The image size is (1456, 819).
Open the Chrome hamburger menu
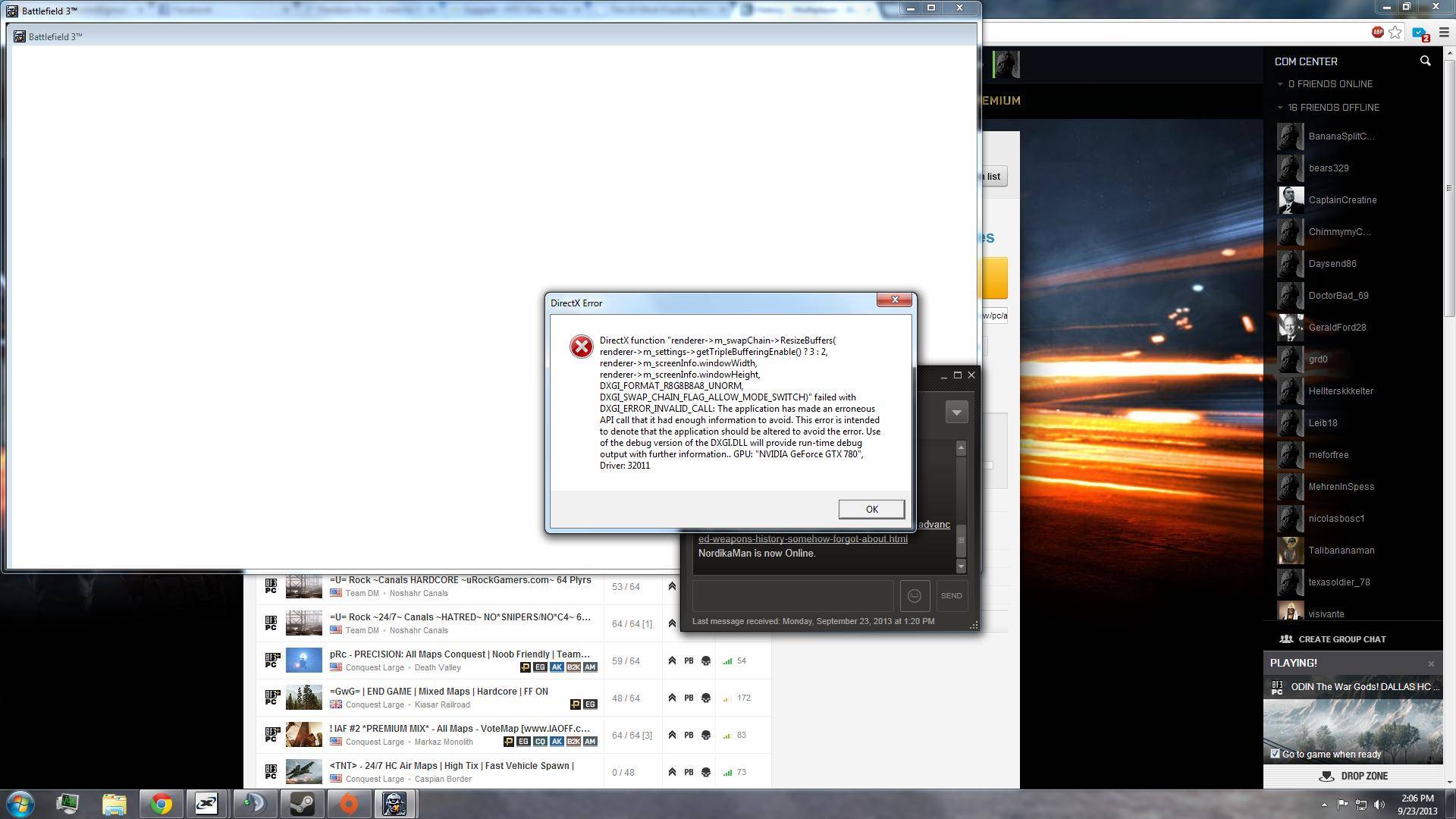(1444, 33)
